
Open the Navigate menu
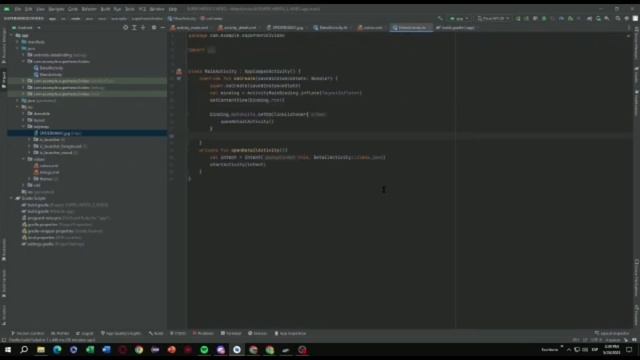click(56, 9)
